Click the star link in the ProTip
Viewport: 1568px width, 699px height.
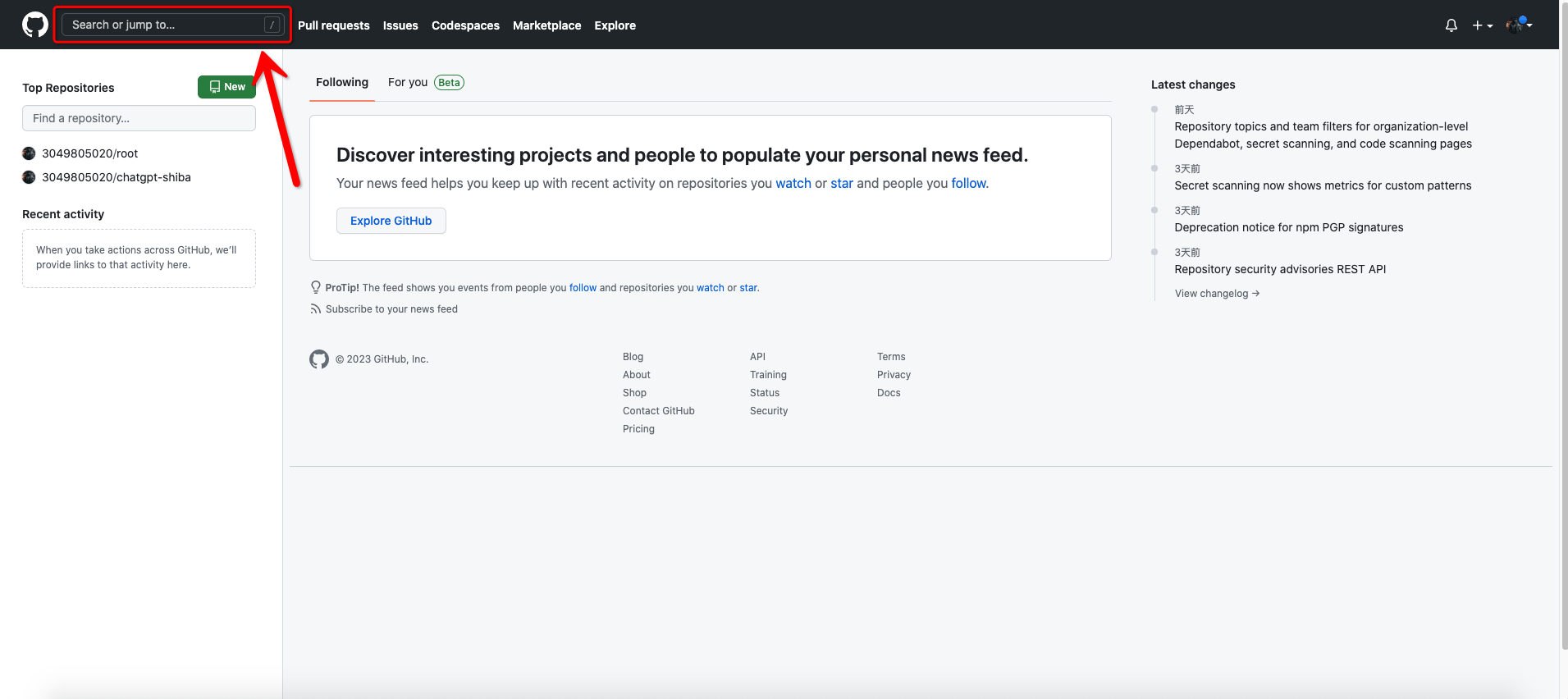coord(748,288)
